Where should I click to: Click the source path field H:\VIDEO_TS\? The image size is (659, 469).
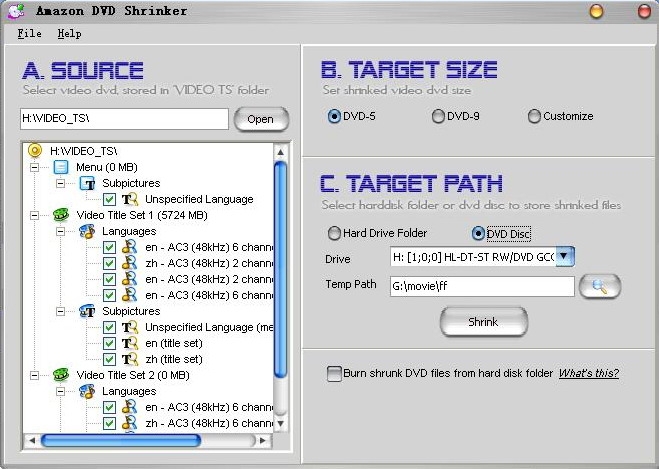[x=124, y=119]
